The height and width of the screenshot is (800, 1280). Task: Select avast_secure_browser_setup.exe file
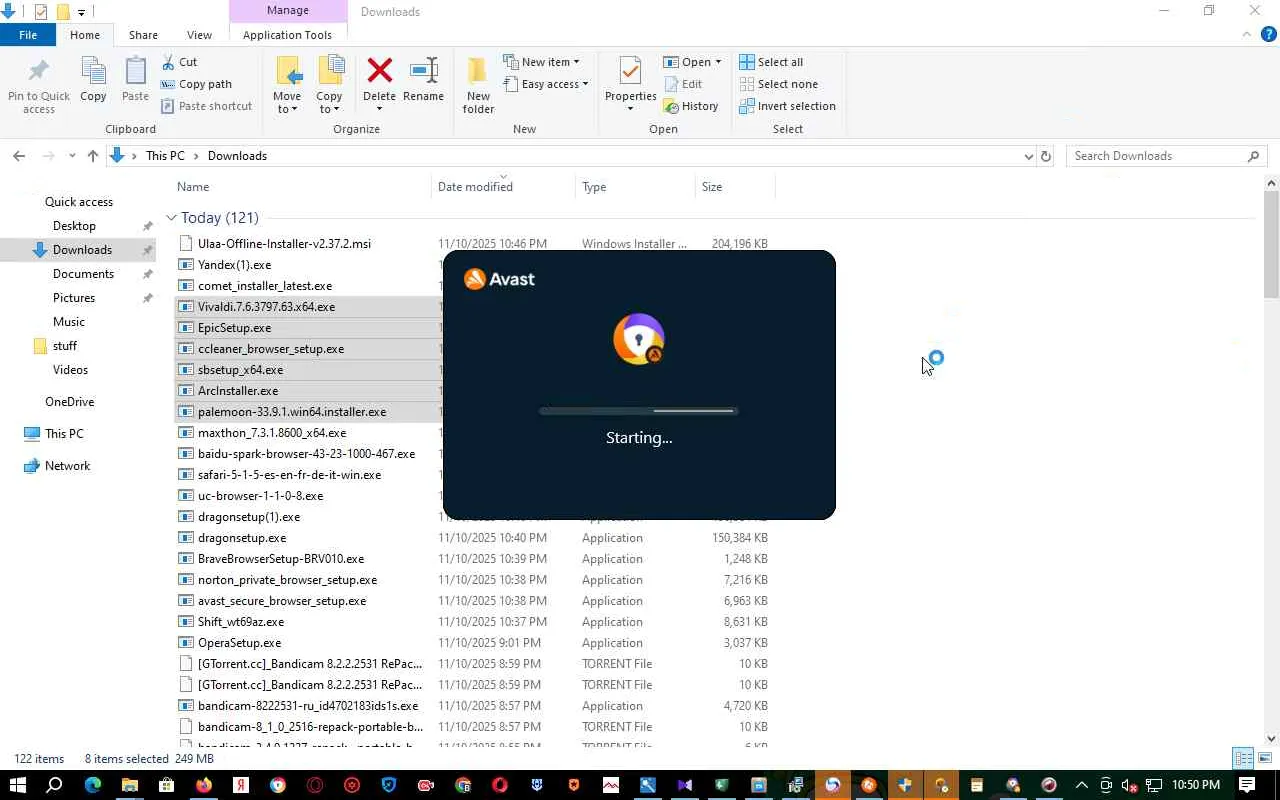coord(282,601)
